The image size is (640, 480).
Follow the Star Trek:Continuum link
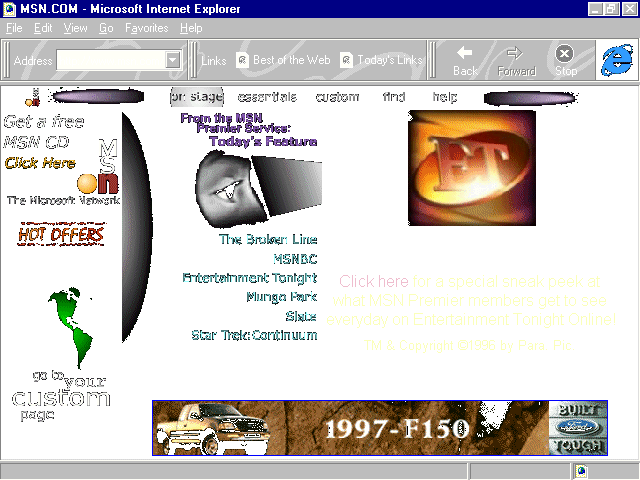(x=254, y=335)
